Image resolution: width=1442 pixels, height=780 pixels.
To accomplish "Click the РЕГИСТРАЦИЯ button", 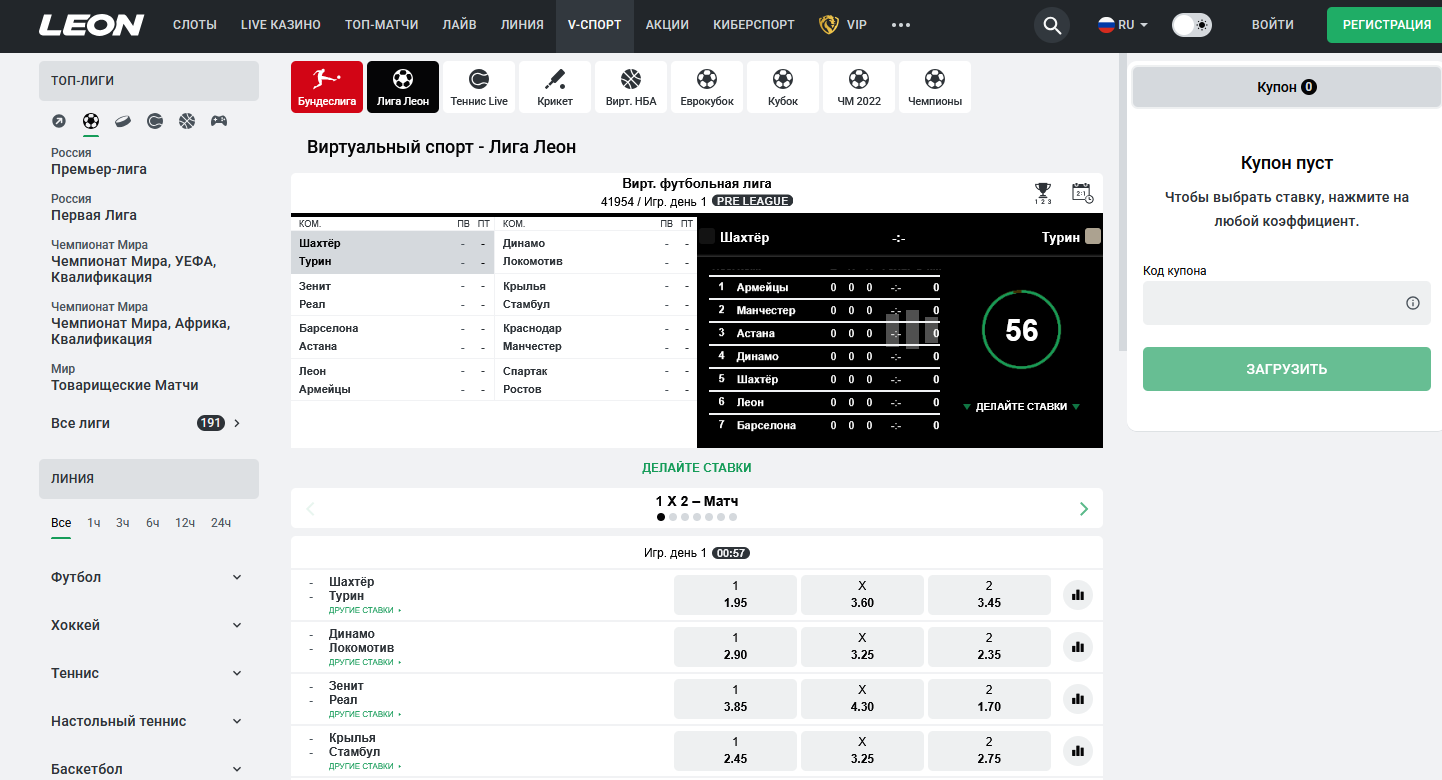I will (1385, 25).
